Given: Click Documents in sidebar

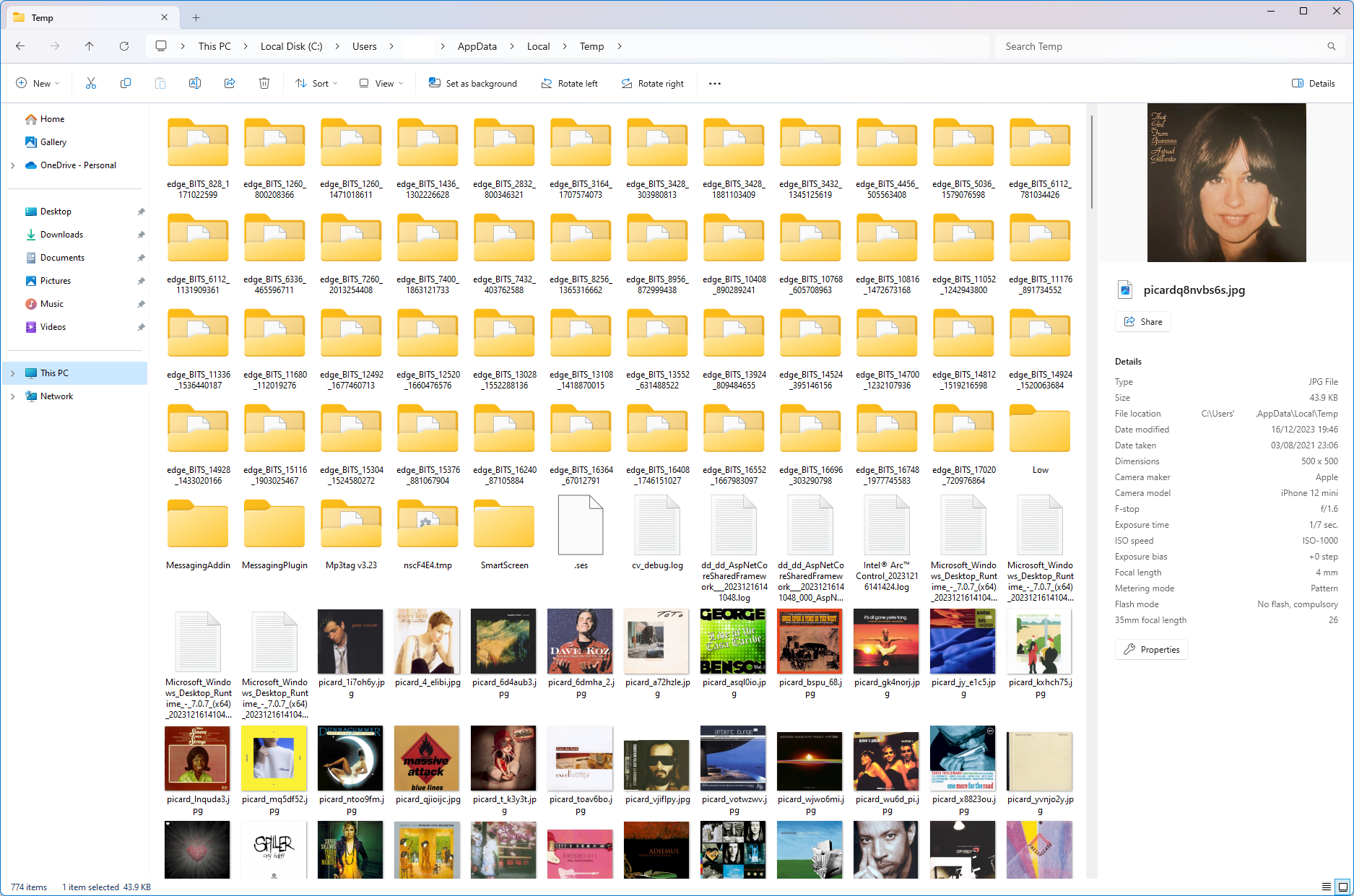Looking at the screenshot, I should [62, 258].
